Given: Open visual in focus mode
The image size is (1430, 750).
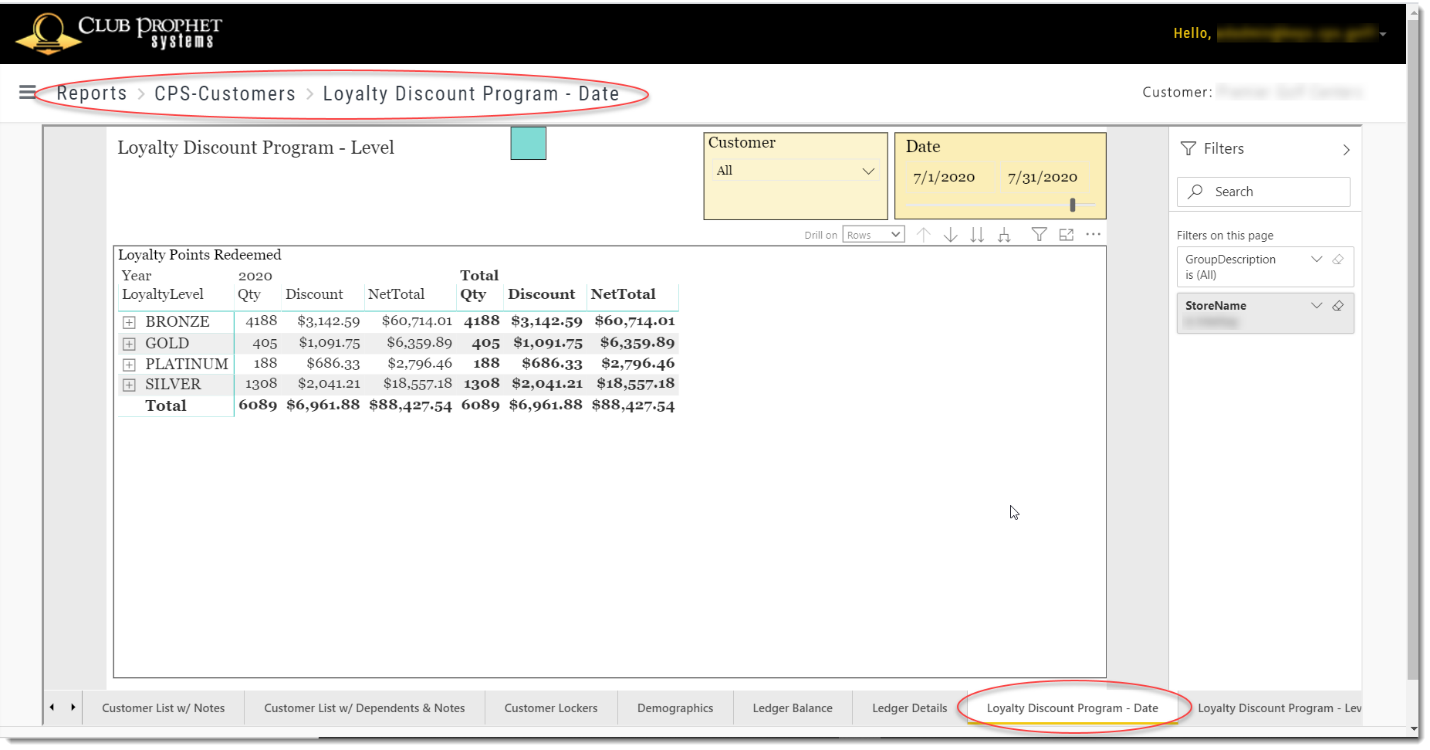Looking at the screenshot, I should (1066, 234).
